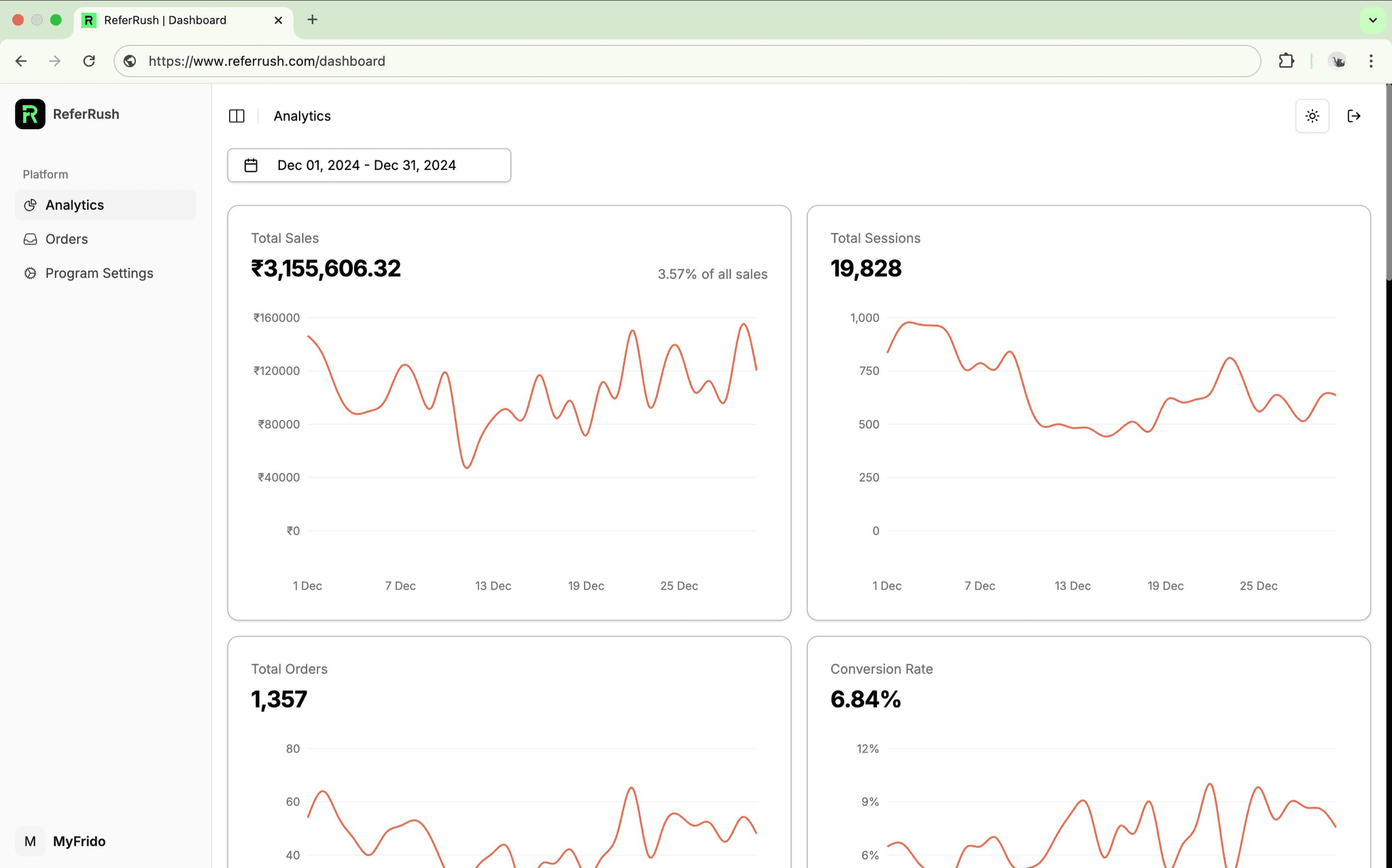Viewport: 1392px width, 868px height.
Task: Click the 12% axis label on Conversion chart
Action: (x=868, y=748)
